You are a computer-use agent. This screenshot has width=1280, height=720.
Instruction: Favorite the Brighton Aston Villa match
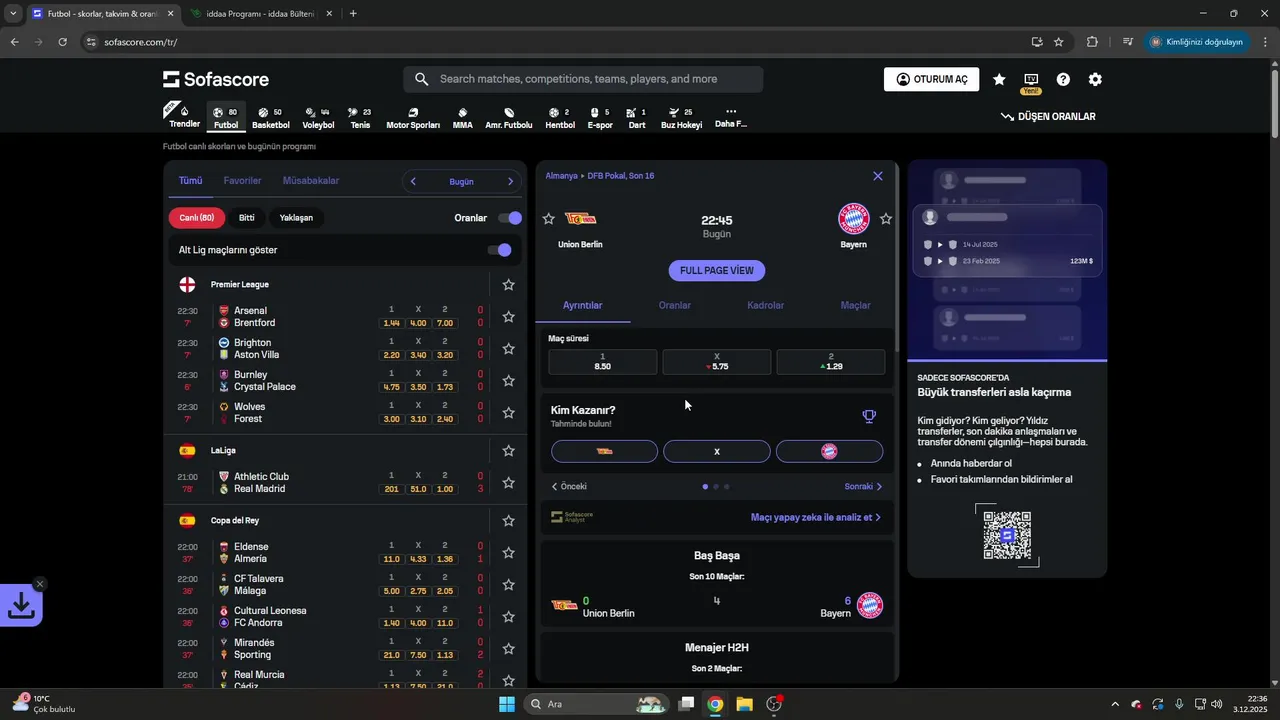(x=508, y=349)
